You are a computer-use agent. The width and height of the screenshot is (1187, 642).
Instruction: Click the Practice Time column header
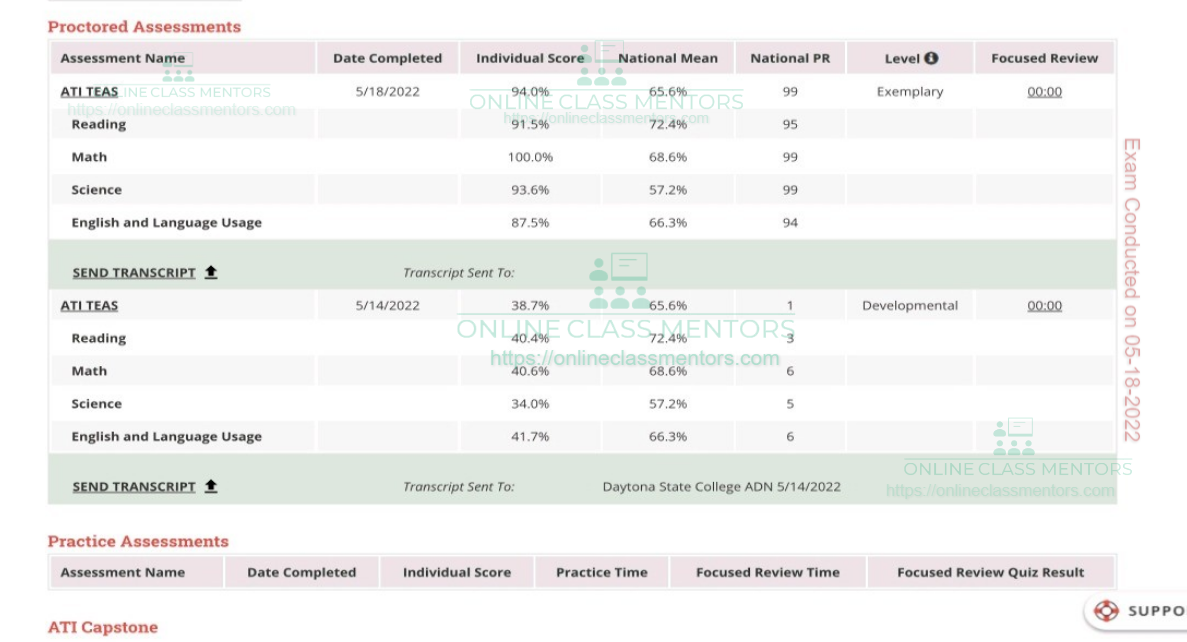click(x=601, y=573)
